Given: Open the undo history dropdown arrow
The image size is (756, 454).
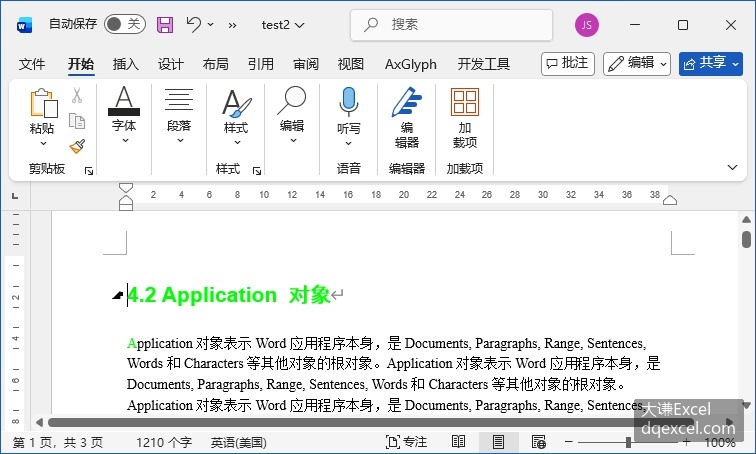Looking at the screenshot, I should pos(211,24).
